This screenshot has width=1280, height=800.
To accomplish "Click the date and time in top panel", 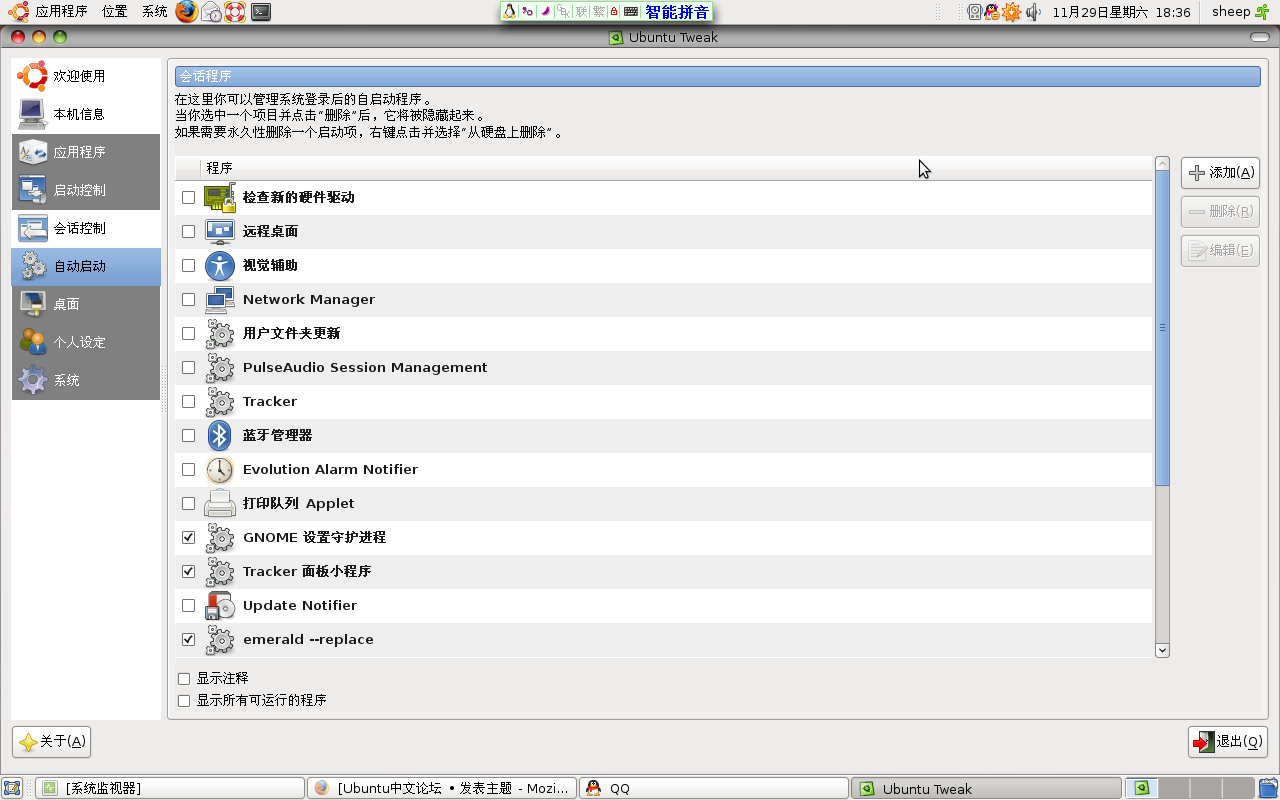I will [x=1121, y=12].
